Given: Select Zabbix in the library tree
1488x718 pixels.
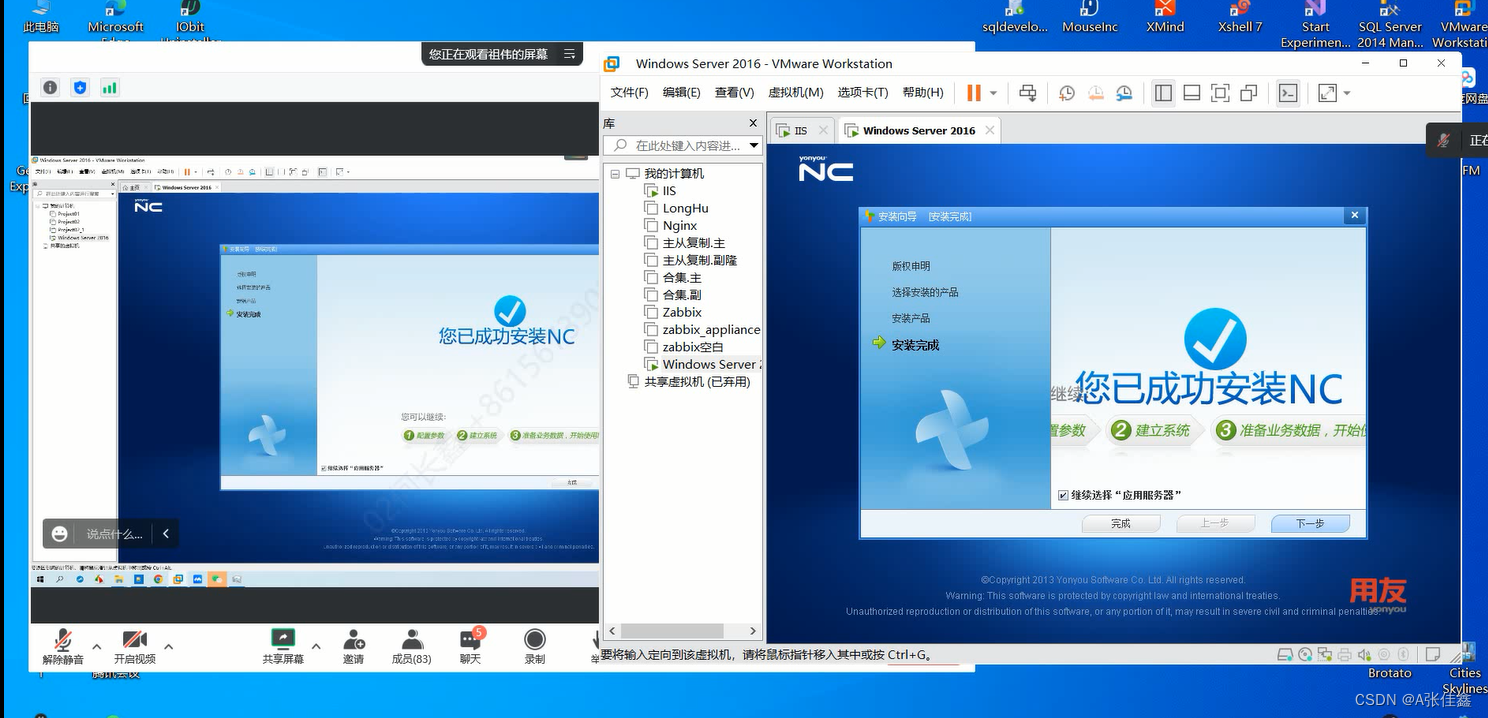Looking at the screenshot, I should click(682, 312).
